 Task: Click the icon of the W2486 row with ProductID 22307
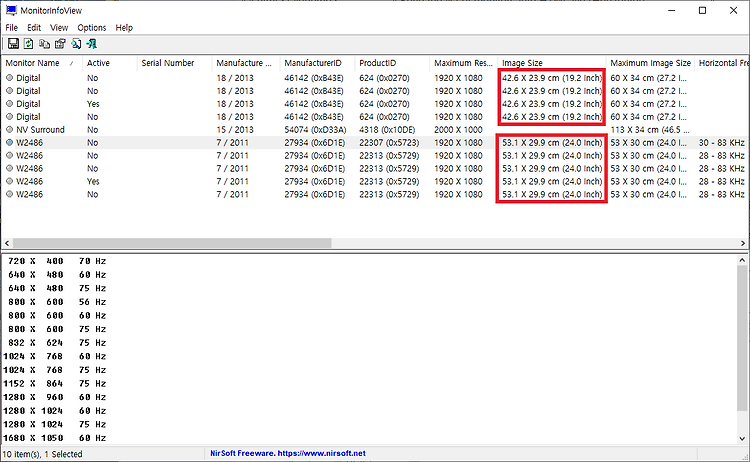10,143
